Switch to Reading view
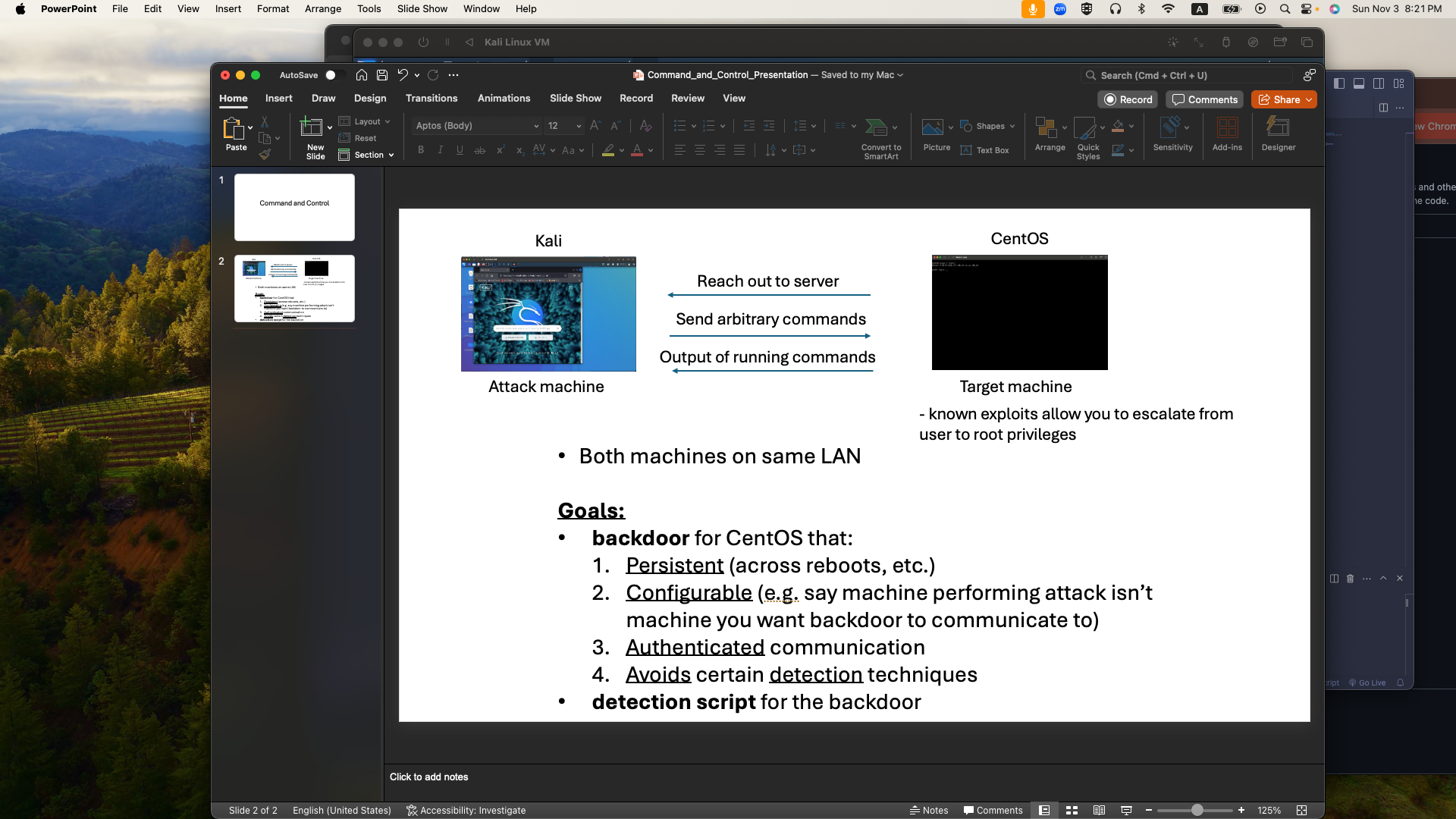Screen dimensions: 1456x819 1099,810
